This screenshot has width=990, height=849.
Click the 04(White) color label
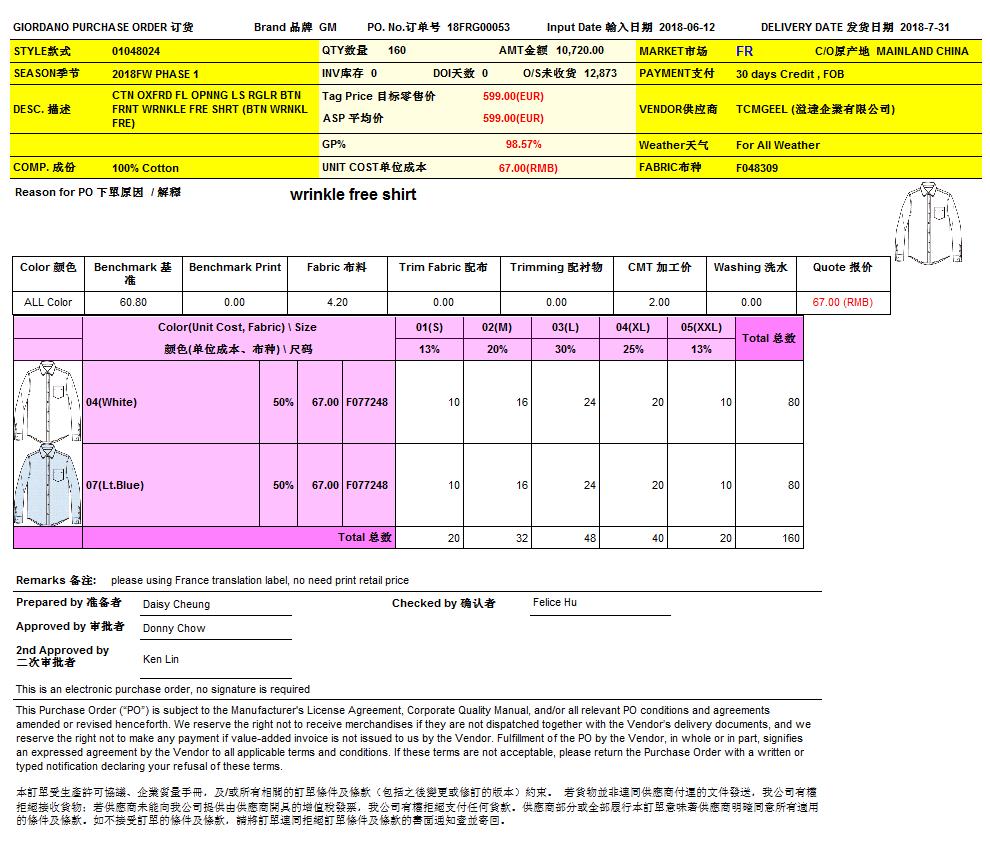click(x=112, y=402)
